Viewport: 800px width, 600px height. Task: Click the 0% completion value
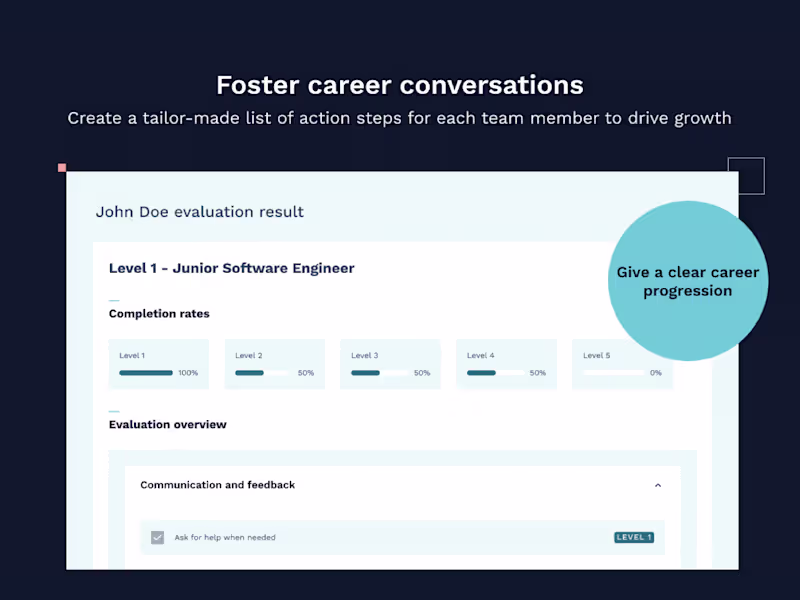(656, 373)
